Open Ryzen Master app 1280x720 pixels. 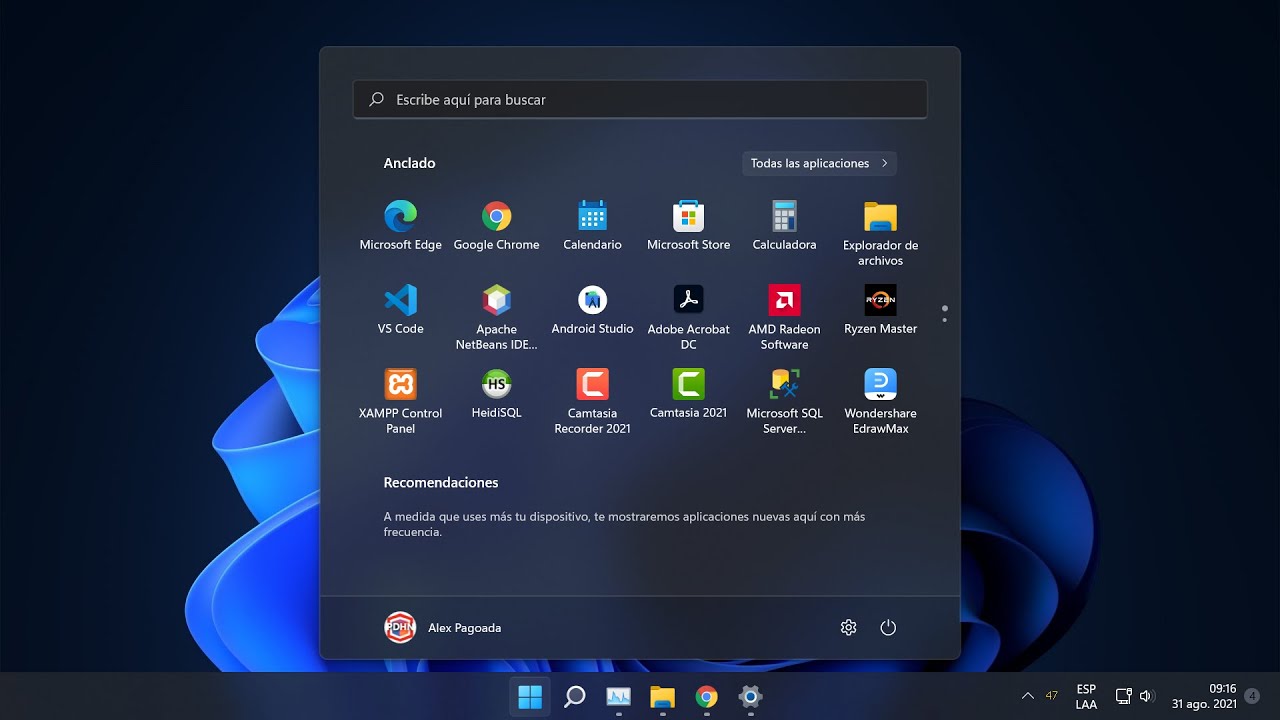point(880,310)
